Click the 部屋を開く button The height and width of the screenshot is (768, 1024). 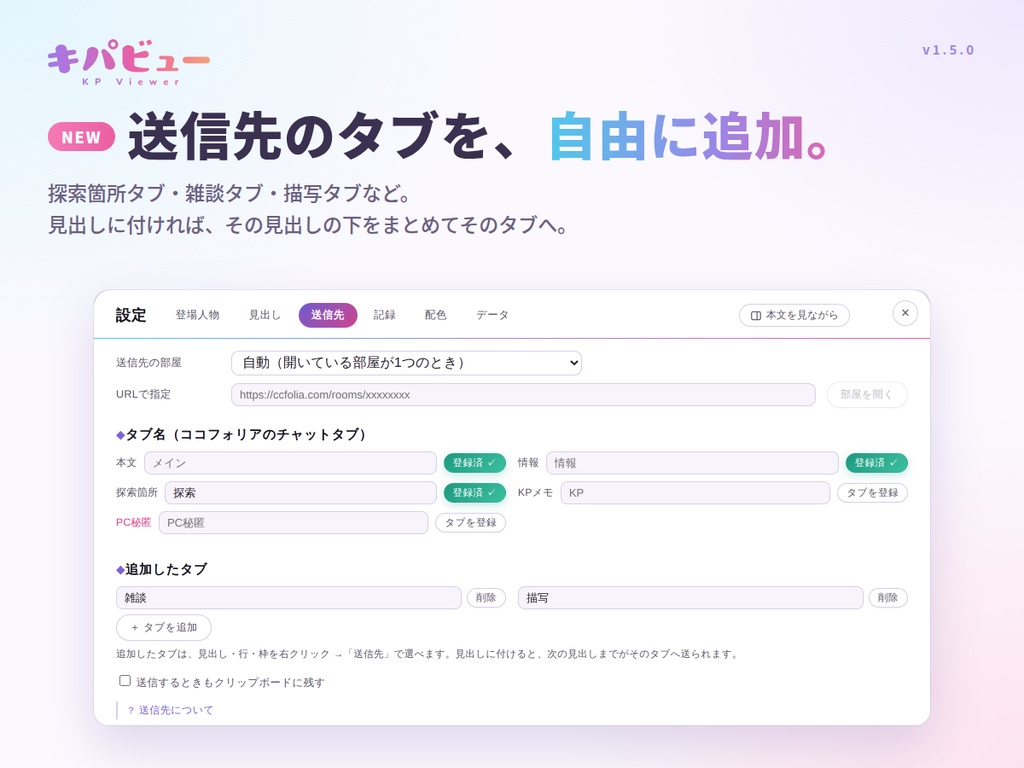867,394
